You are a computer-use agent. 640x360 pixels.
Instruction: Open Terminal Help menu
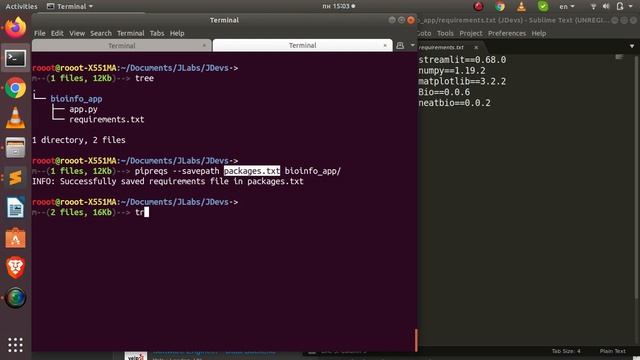click(177, 33)
